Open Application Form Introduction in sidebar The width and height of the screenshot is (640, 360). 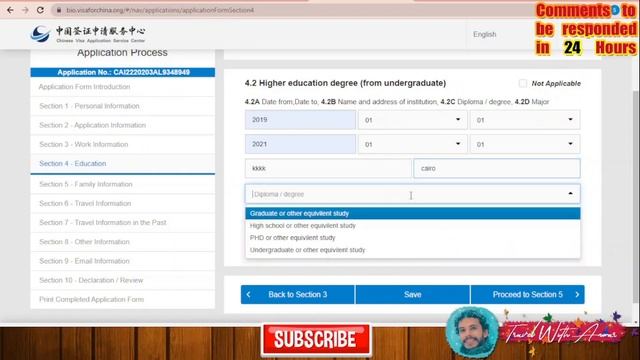click(x=122, y=87)
